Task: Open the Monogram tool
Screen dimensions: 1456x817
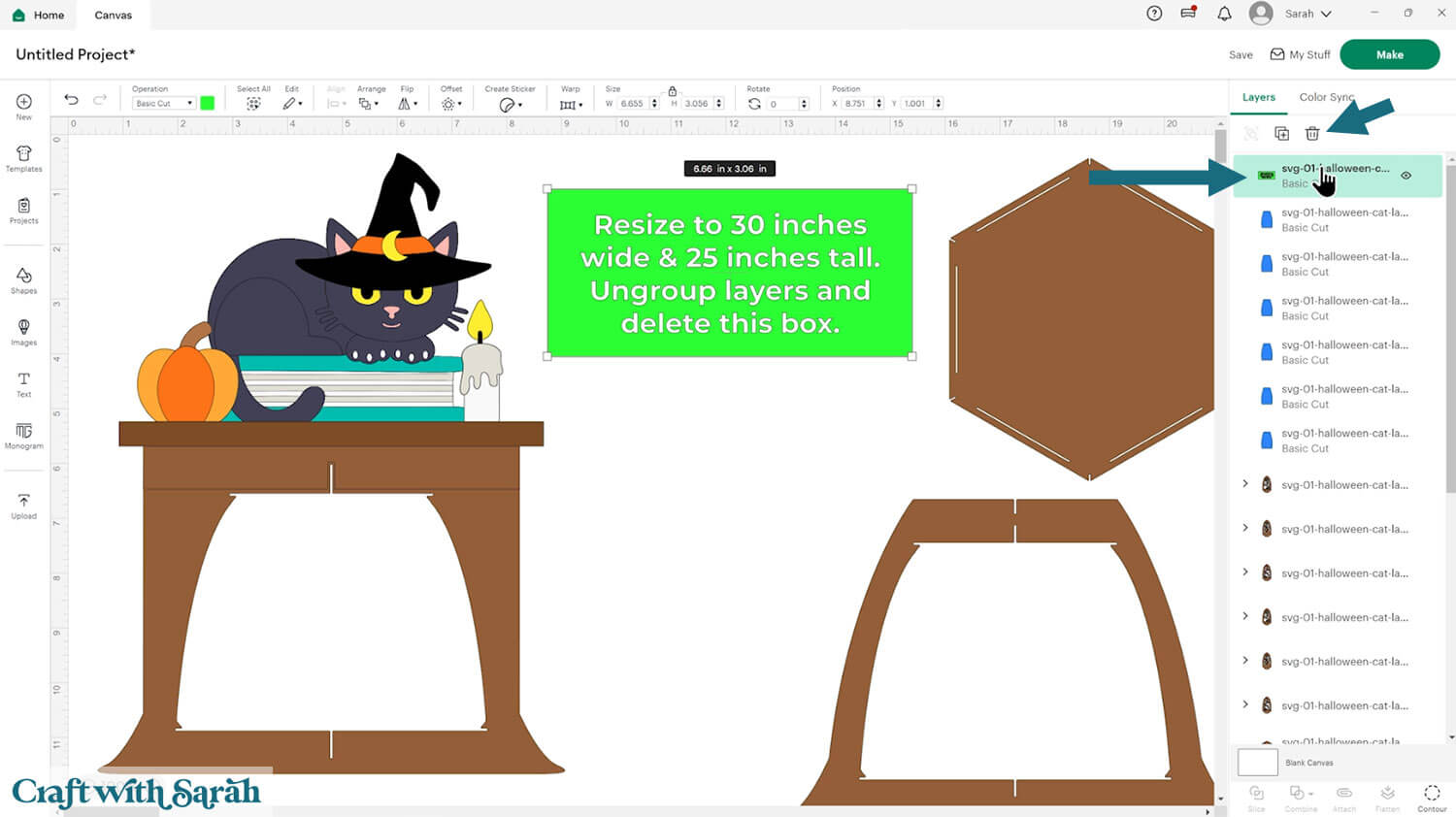Action: (23, 437)
